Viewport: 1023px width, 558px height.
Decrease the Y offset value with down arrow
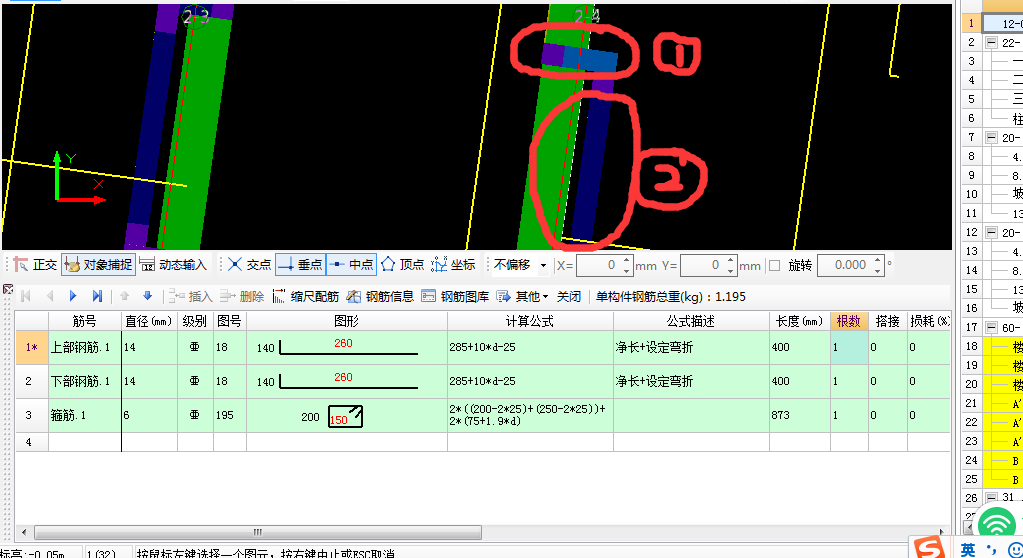point(731,270)
